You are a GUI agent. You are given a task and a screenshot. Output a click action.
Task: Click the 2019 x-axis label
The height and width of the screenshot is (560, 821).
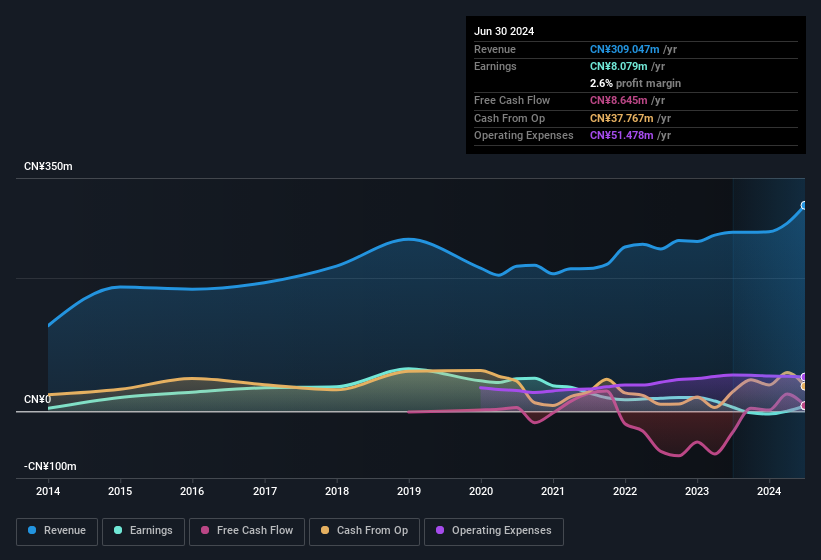[409, 491]
